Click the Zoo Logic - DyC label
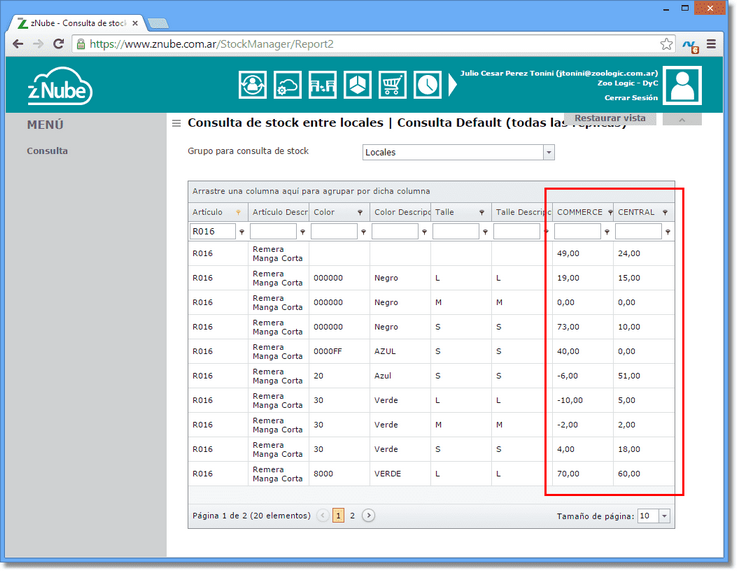This screenshot has height=571, width=737. 627,83
